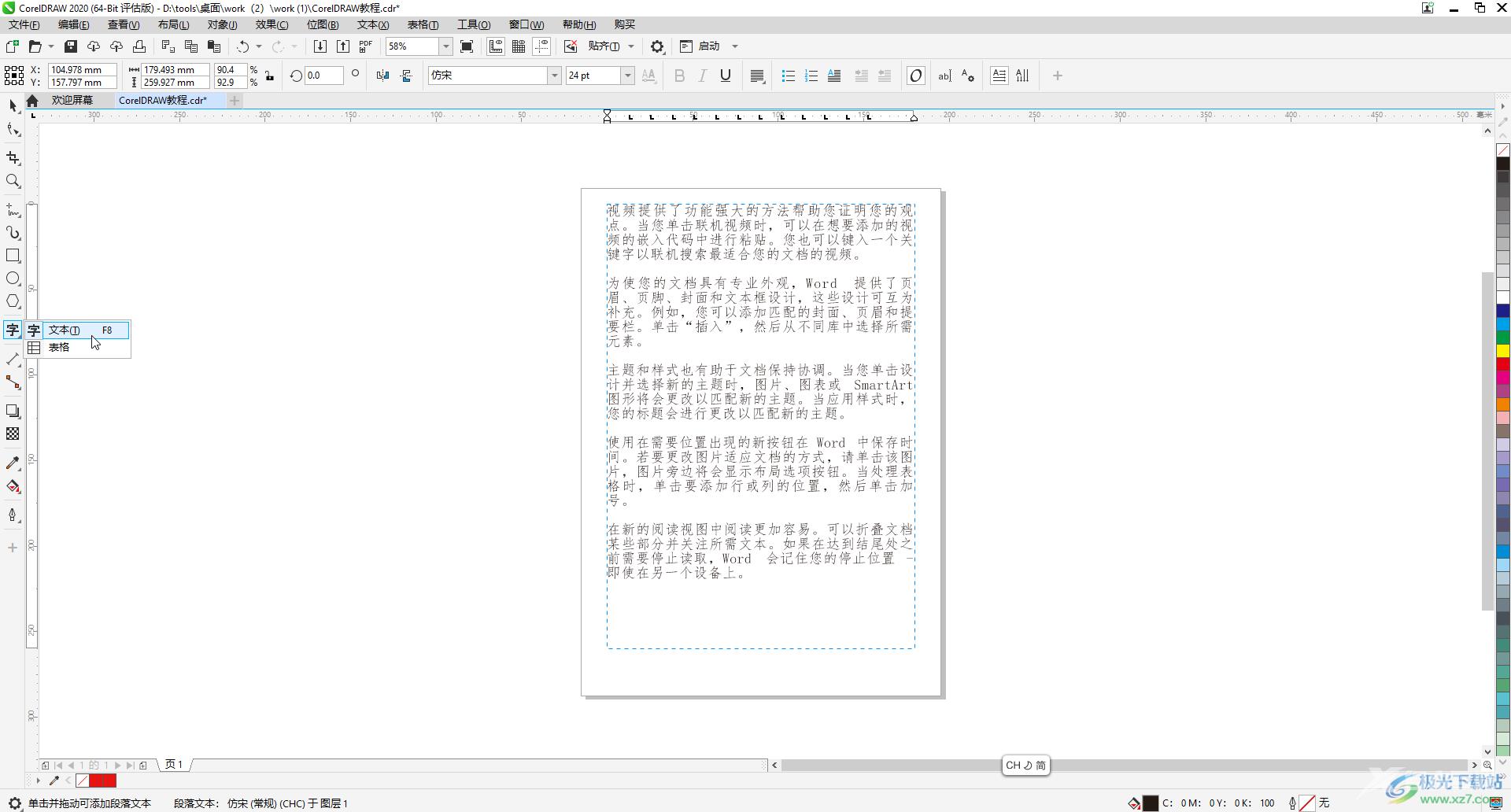Image resolution: width=1511 pixels, height=812 pixels.
Task: Select the Freehand drawing tool
Action: pyautogui.click(x=13, y=210)
